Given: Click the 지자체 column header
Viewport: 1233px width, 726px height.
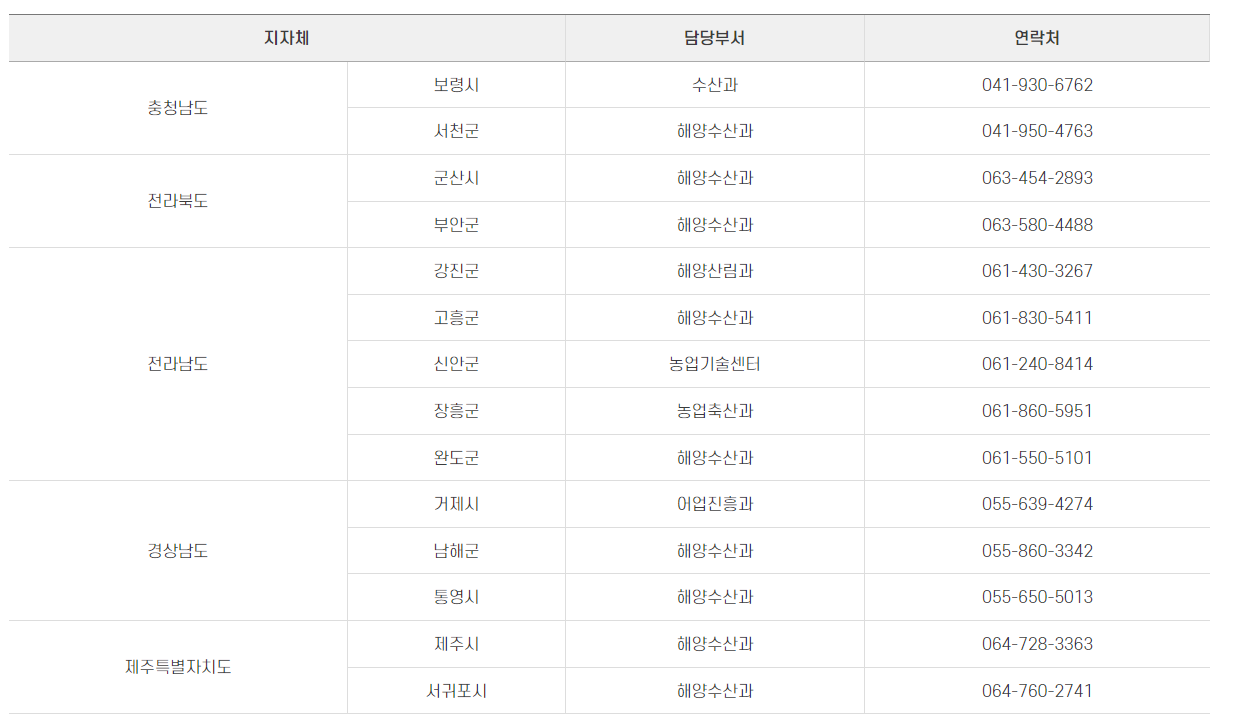Looking at the screenshot, I should click(x=287, y=38).
